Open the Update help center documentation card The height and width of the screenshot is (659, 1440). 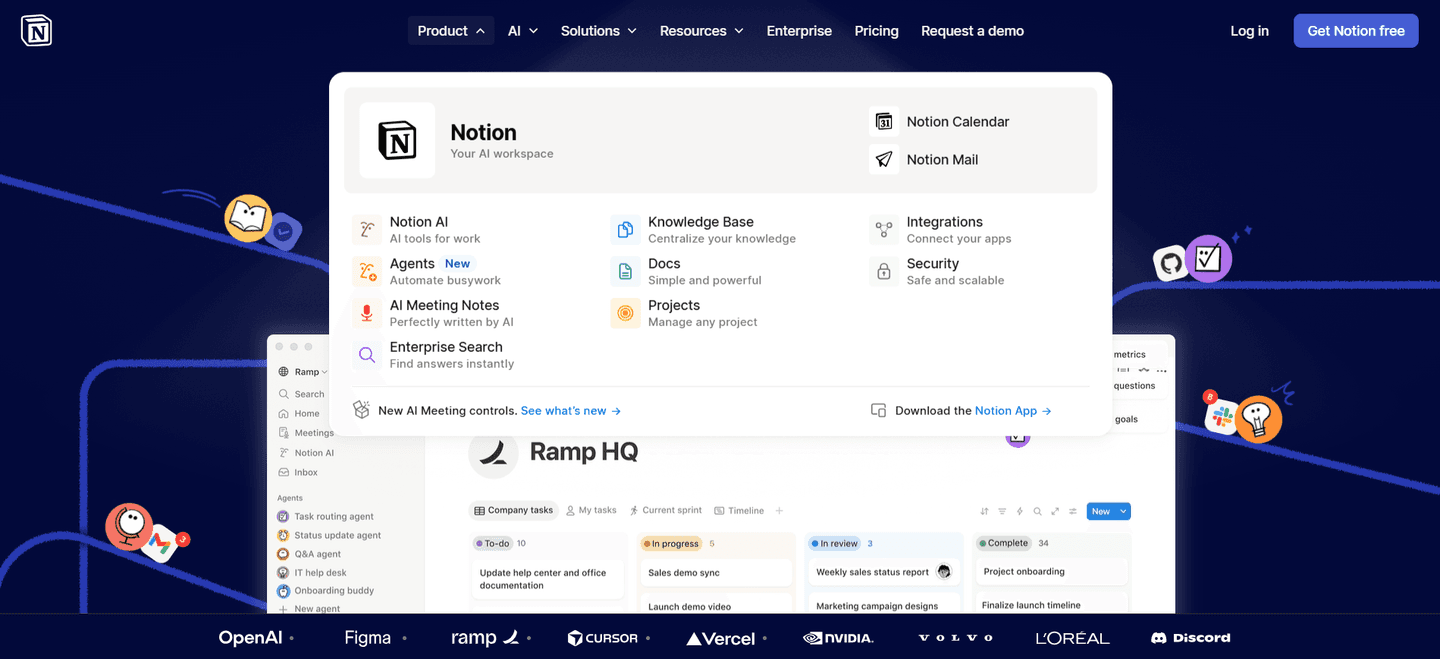548,579
